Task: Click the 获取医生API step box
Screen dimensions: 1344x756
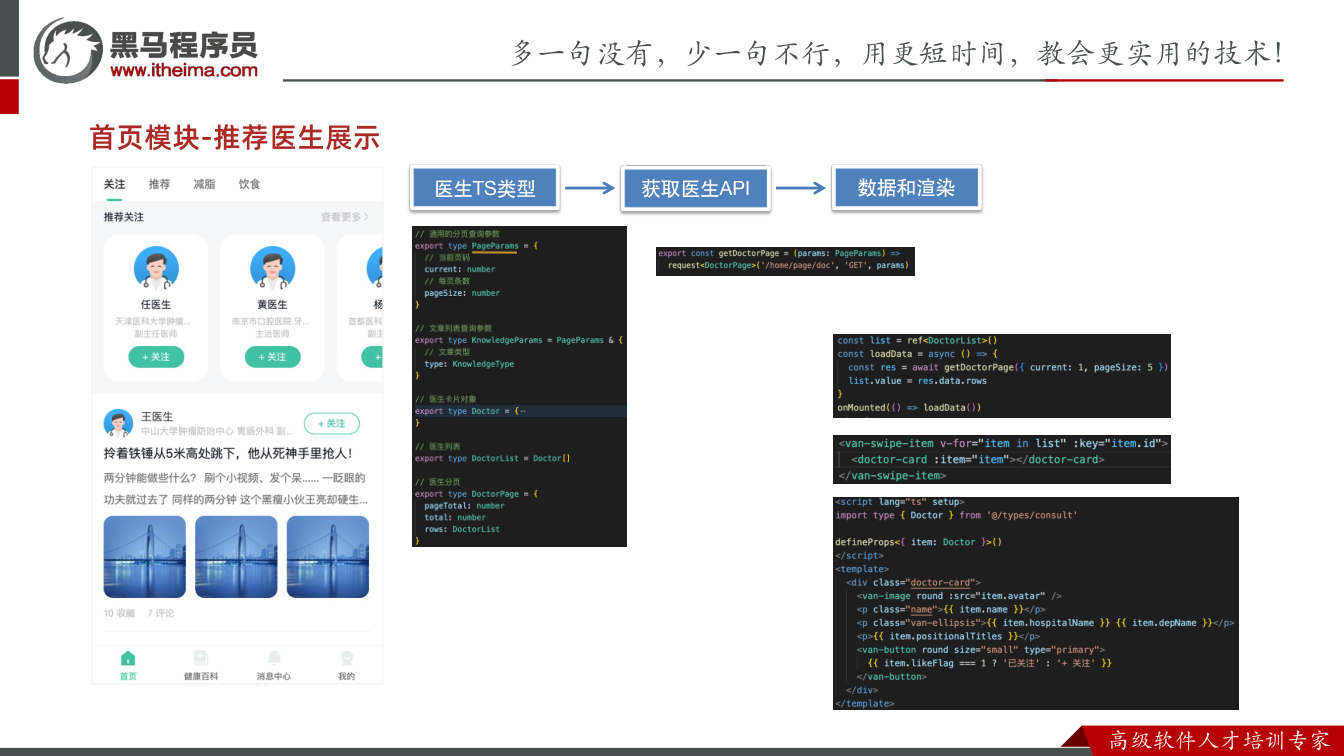Action: 695,188
